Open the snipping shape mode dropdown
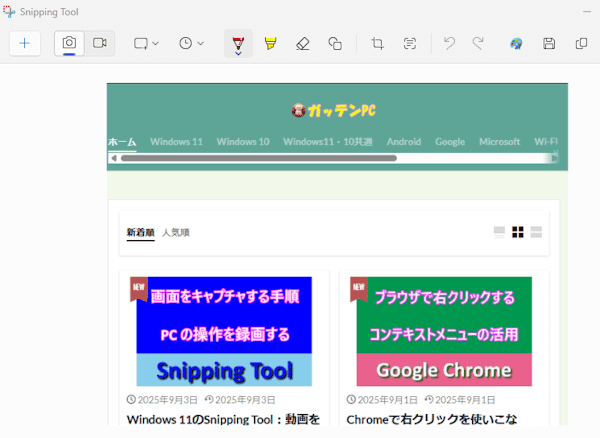 pos(146,44)
